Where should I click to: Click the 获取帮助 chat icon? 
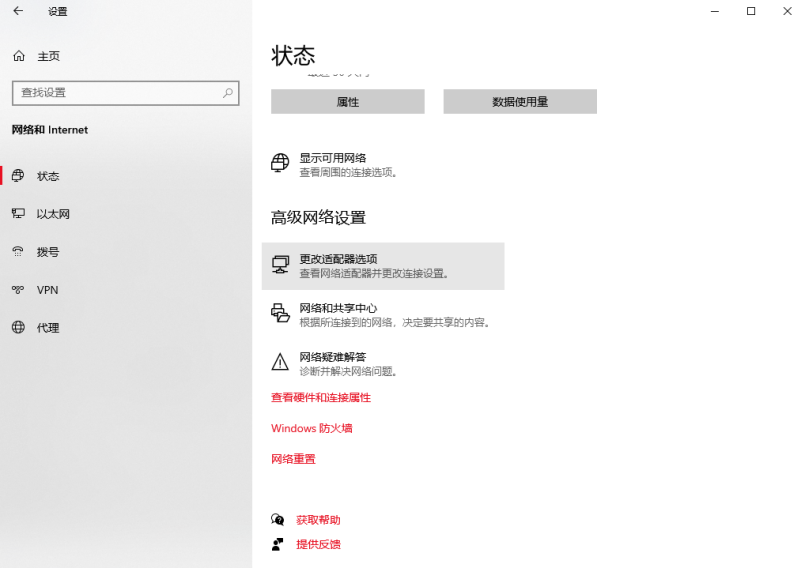pos(277,520)
